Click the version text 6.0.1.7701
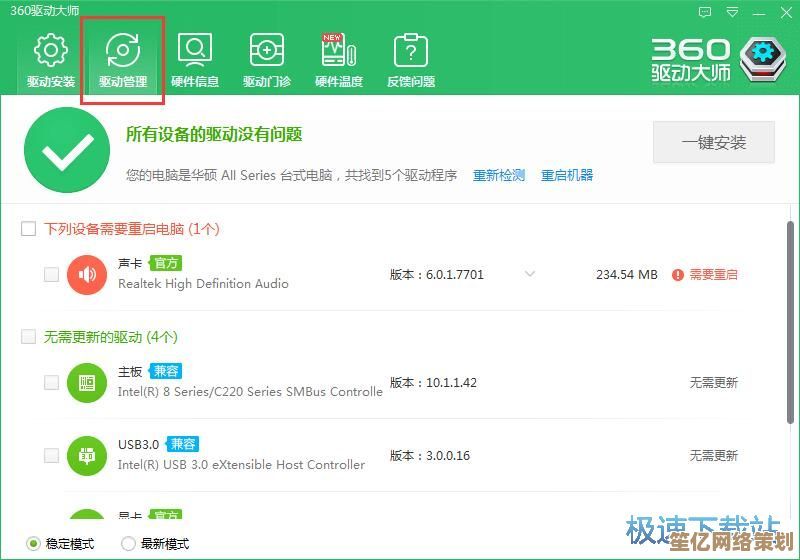The height and width of the screenshot is (560, 800). (455, 275)
